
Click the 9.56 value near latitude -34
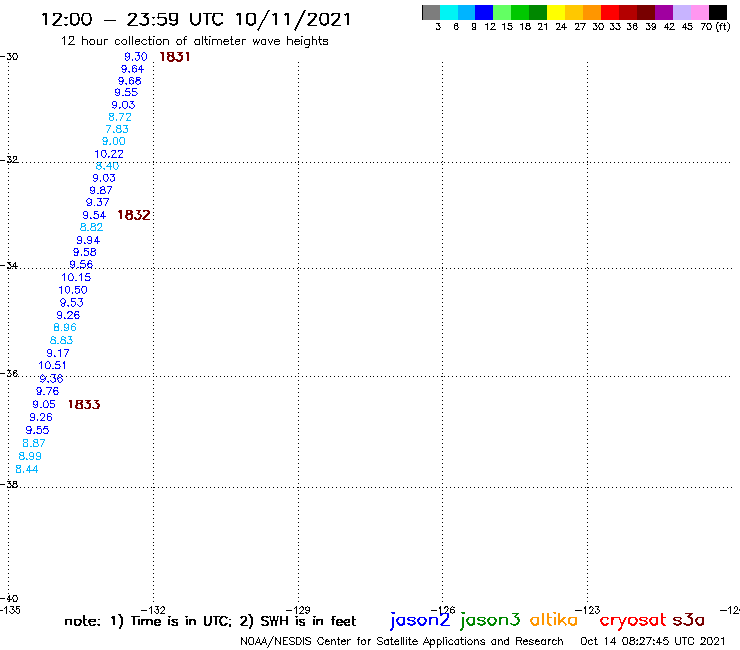[x=81, y=265]
